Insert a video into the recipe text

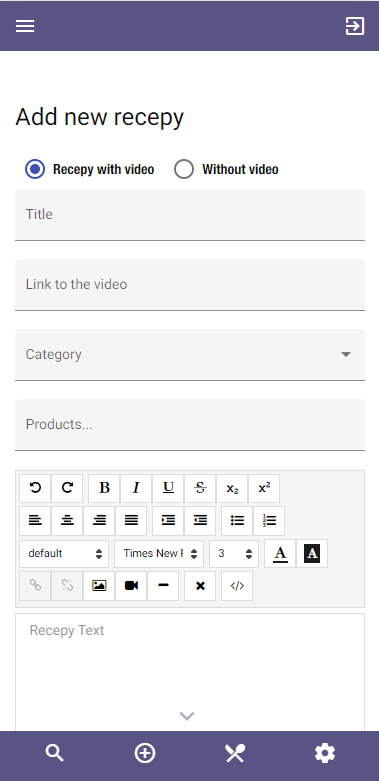131,586
